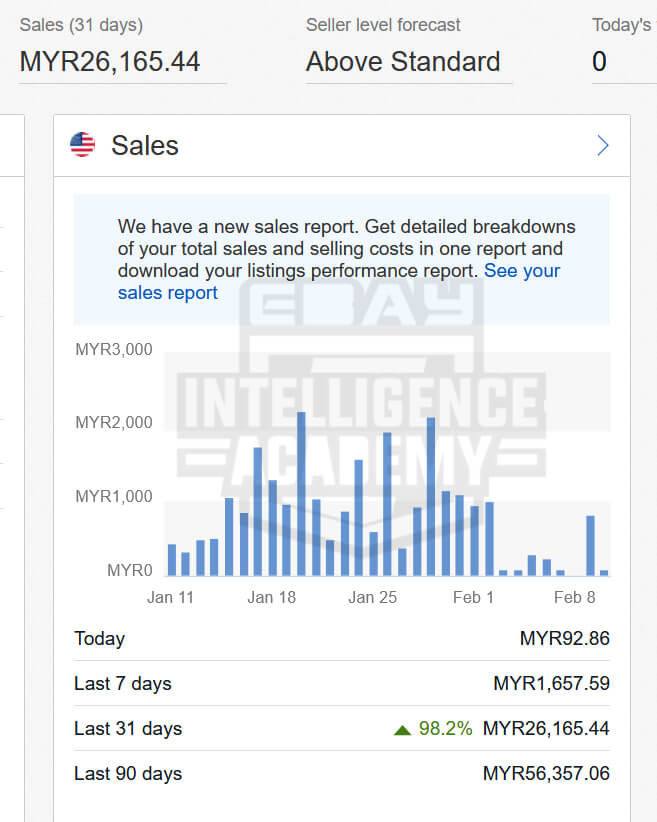Viewport: 657px width, 822px height.
Task: Click the Last 90 days amount MYR56,357.06
Action: (x=546, y=774)
